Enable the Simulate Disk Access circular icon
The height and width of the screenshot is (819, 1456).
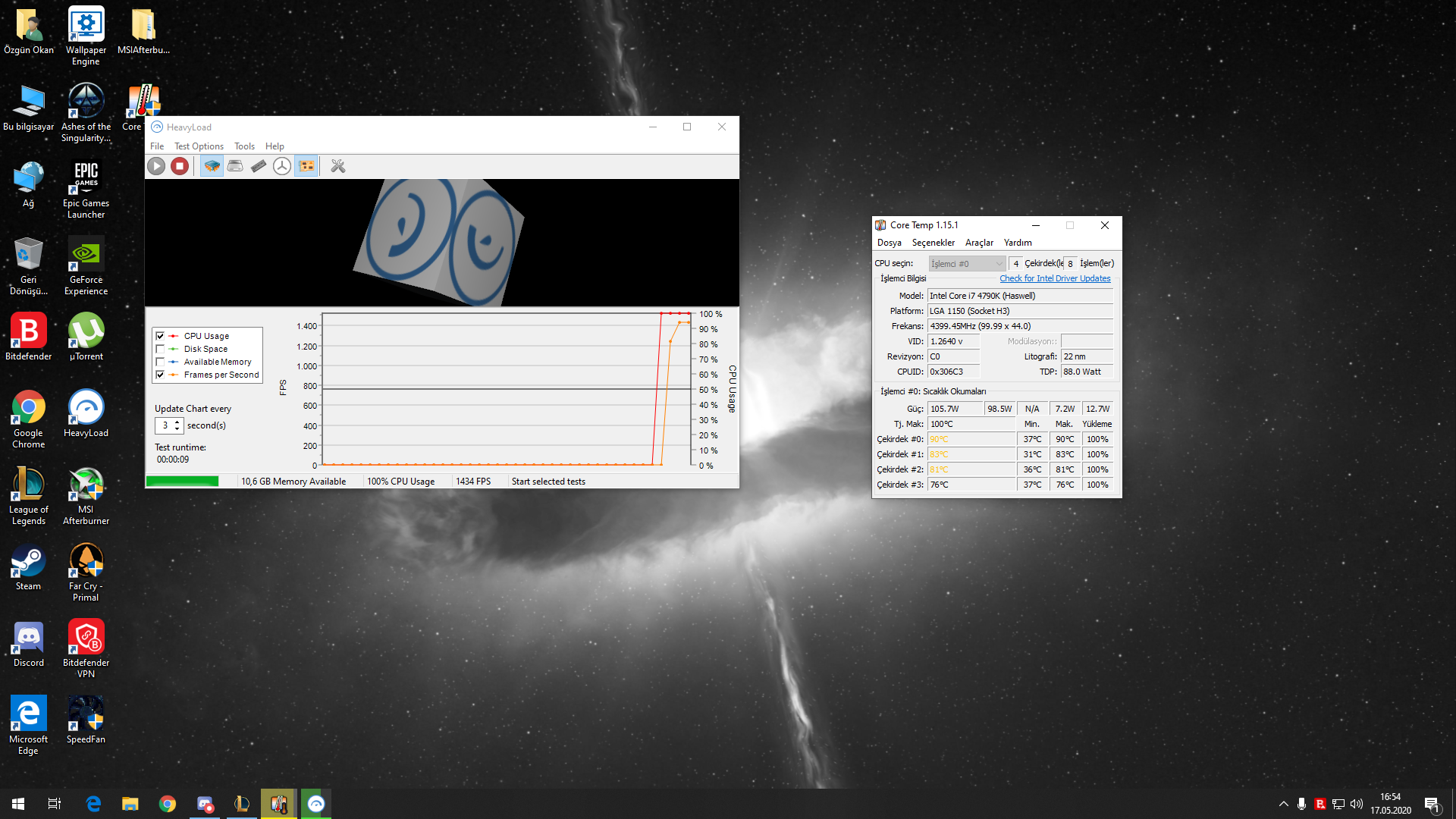pyautogui.click(x=282, y=166)
